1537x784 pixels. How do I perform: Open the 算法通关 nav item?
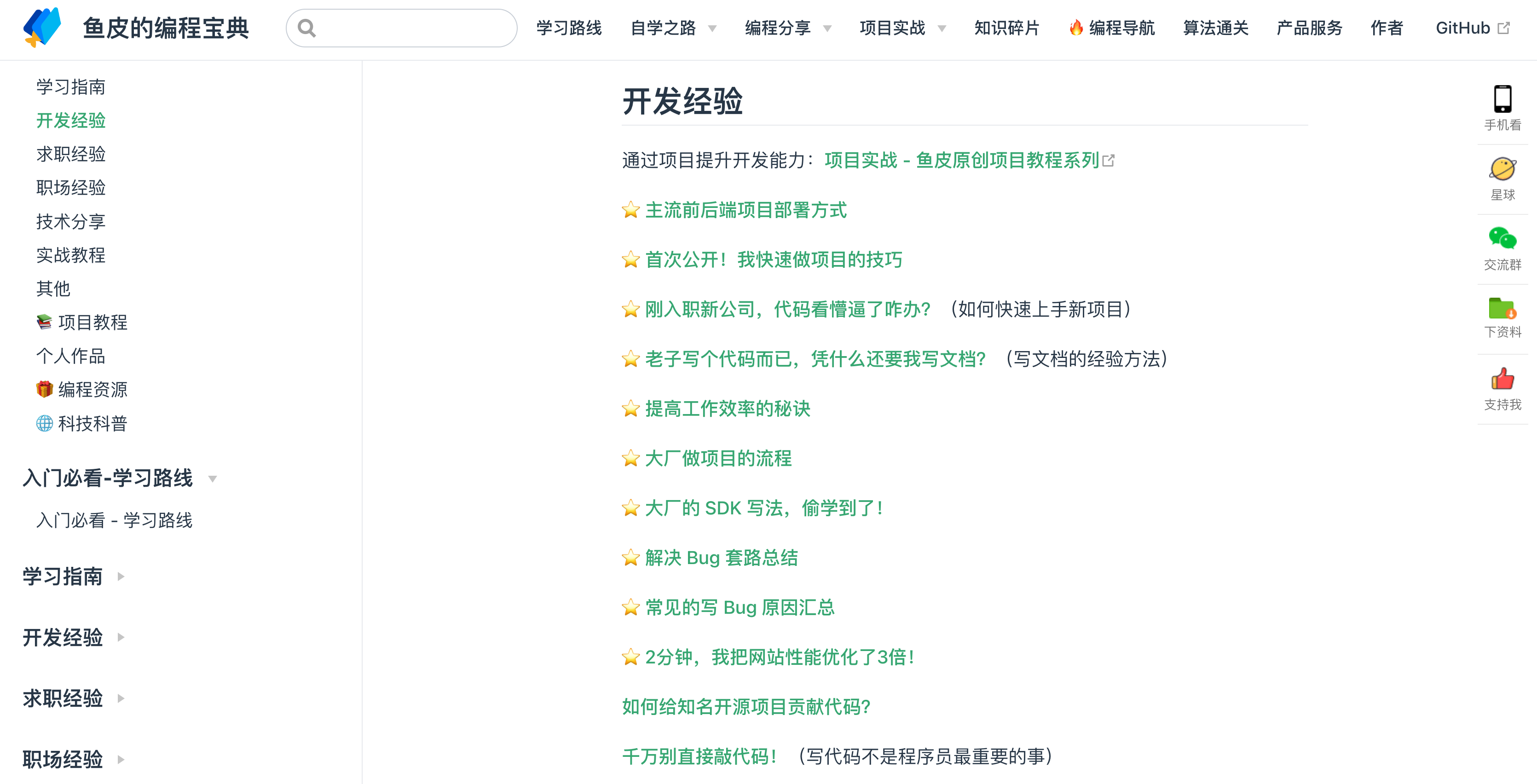1215,28
